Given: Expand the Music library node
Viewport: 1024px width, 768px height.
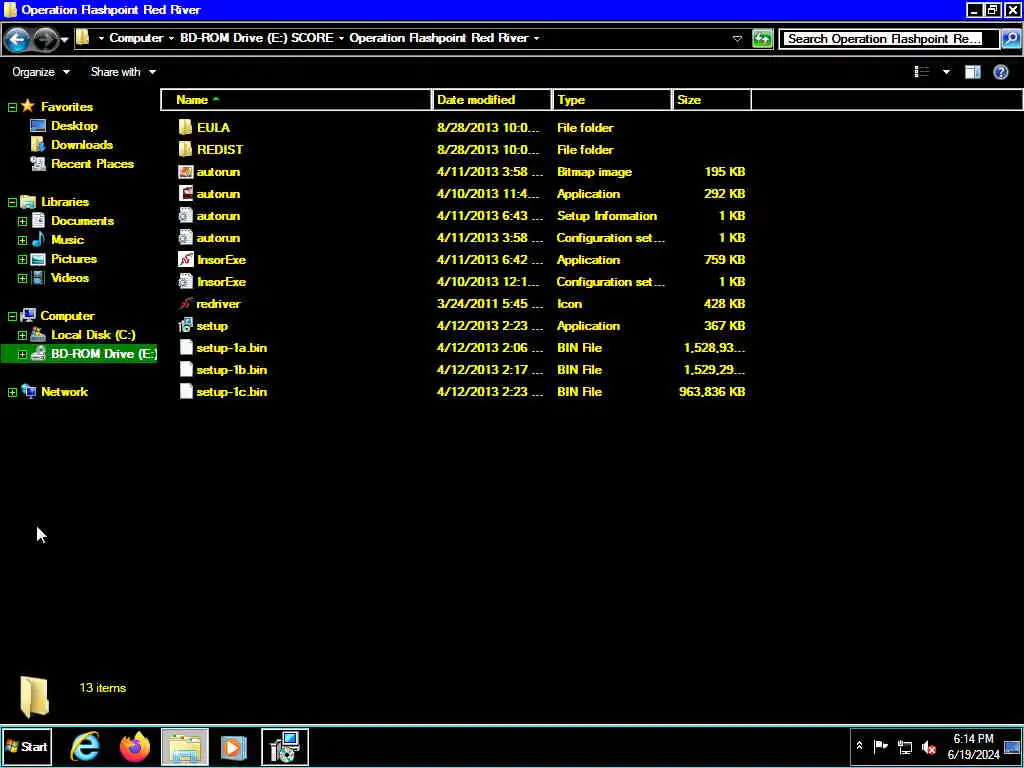Looking at the screenshot, I should click(22, 240).
